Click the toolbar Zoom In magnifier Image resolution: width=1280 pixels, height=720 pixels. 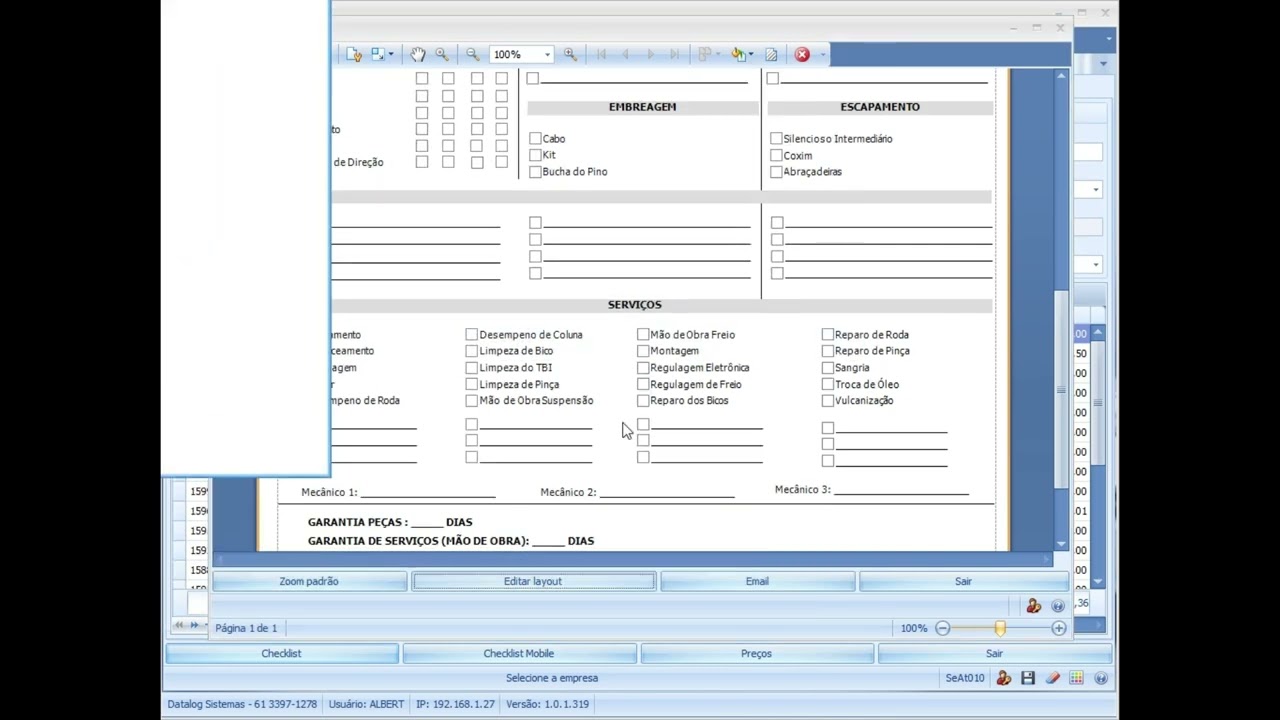(x=570, y=54)
